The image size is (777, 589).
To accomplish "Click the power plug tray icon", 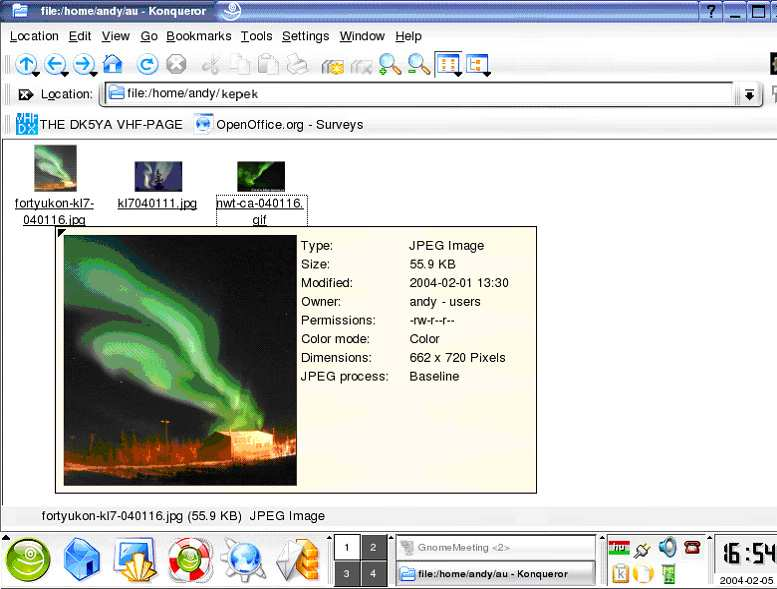I will tap(643, 549).
